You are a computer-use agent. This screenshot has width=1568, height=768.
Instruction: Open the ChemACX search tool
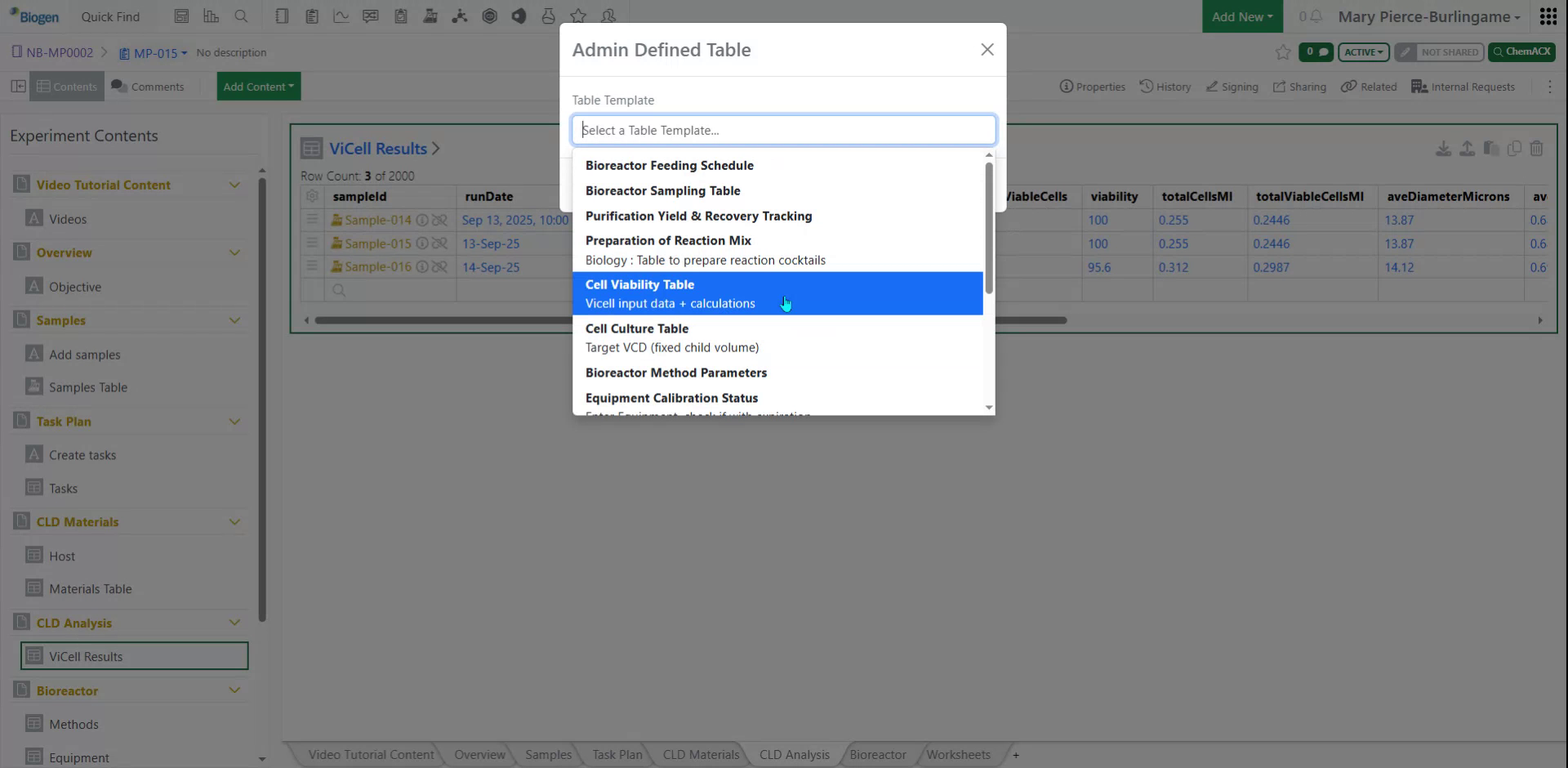[1521, 51]
